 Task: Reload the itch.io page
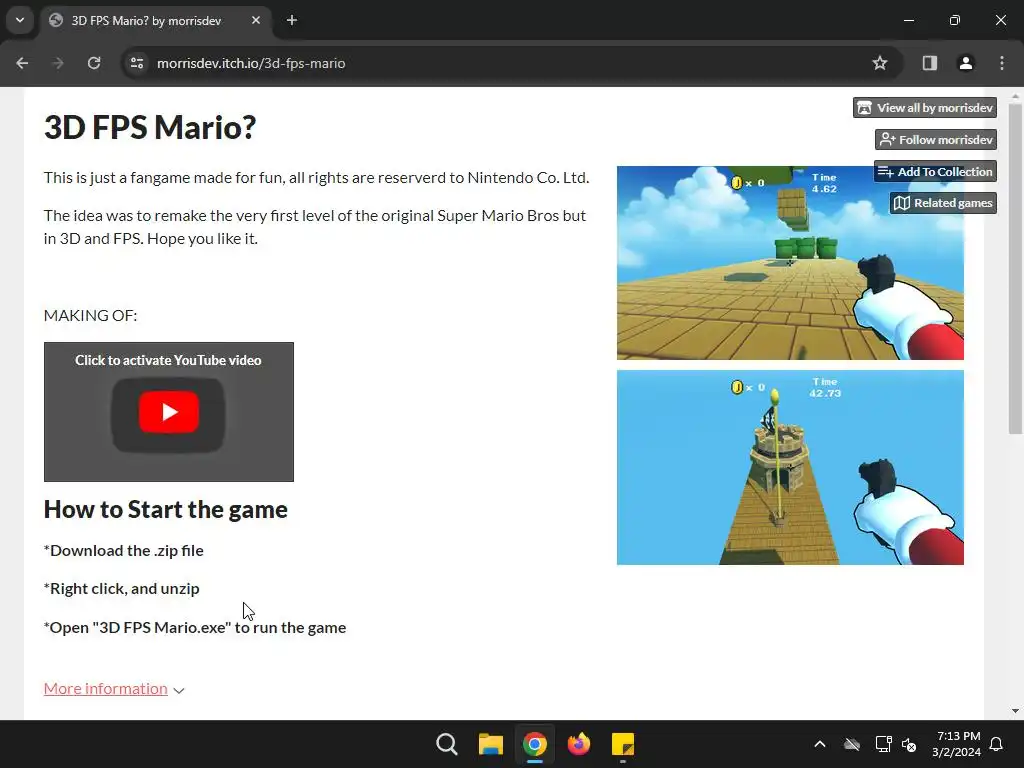tap(94, 63)
